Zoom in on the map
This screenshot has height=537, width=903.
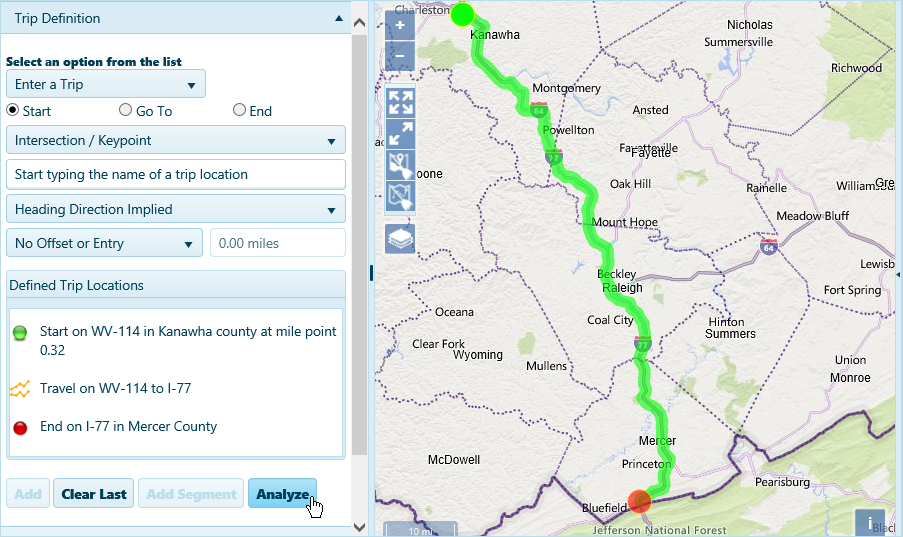click(399, 24)
